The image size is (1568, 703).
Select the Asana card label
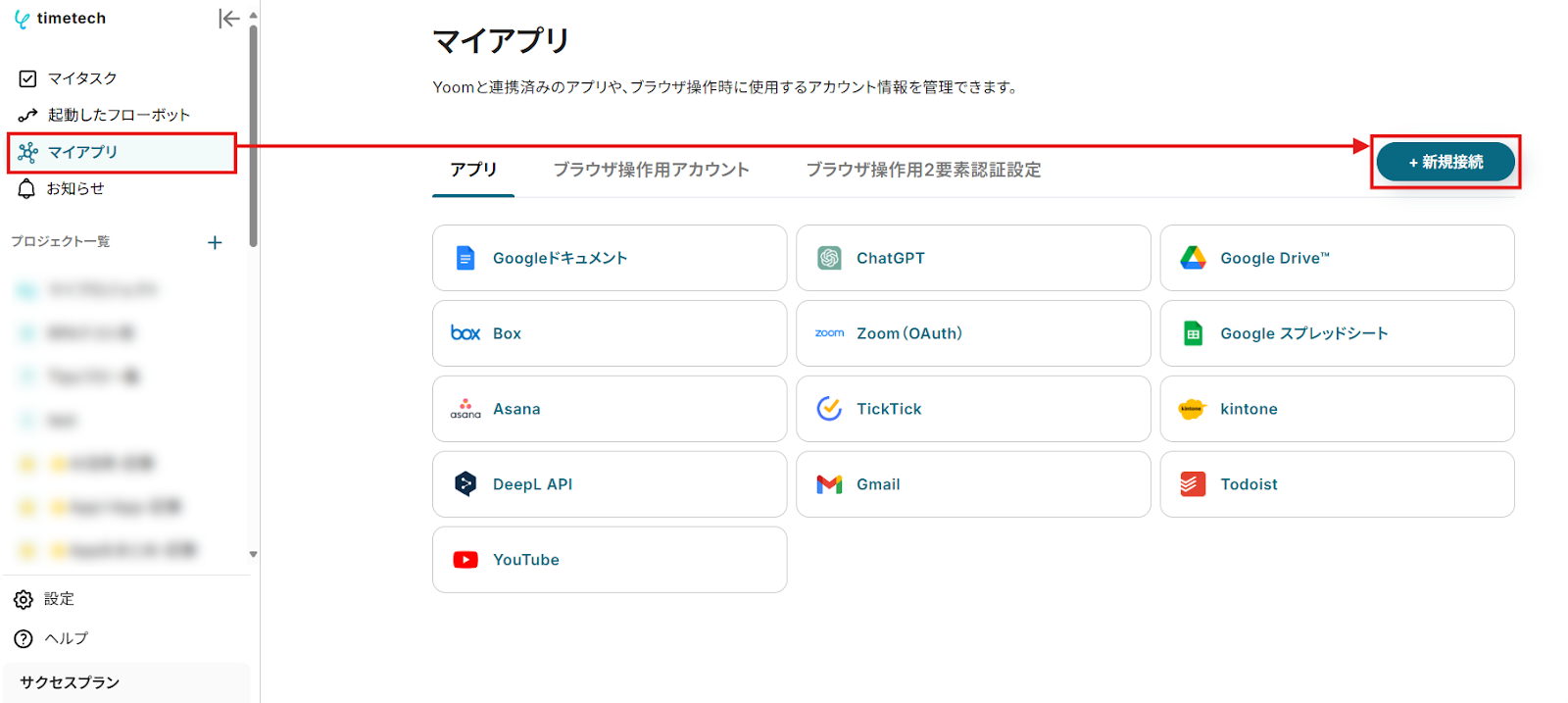pyautogui.click(x=516, y=409)
